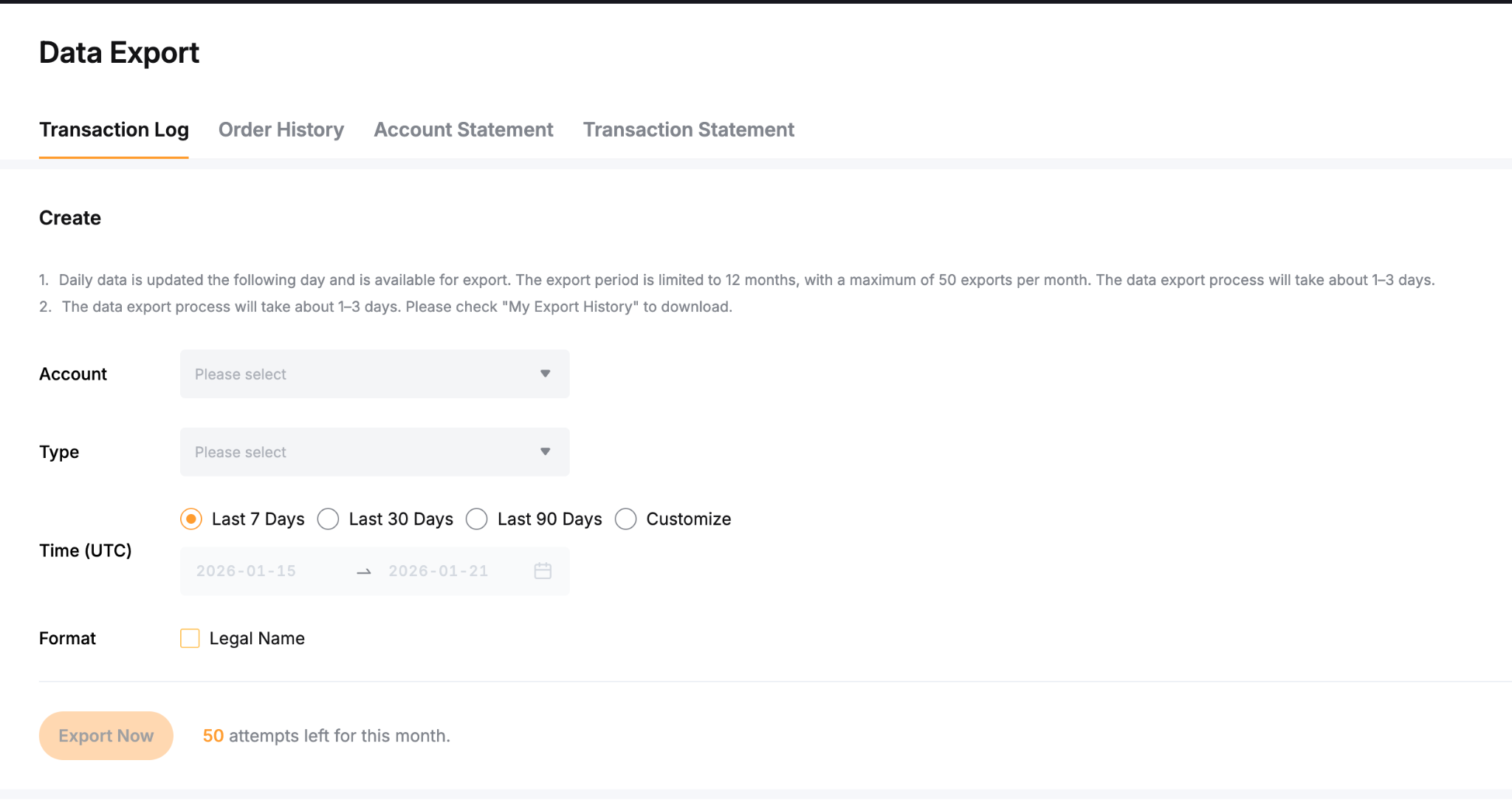Click the Type dropdown arrow icon
Viewport: 1512px width, 800px height.
tap(545, 451)
